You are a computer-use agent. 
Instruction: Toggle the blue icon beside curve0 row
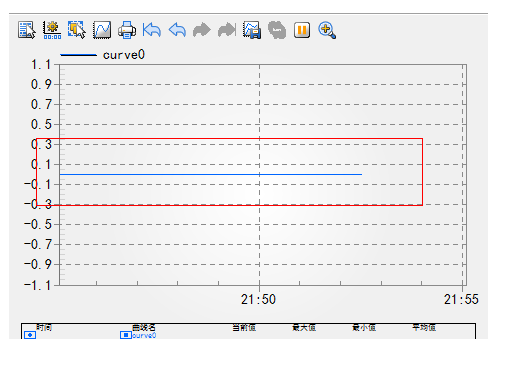click(125, 335)
